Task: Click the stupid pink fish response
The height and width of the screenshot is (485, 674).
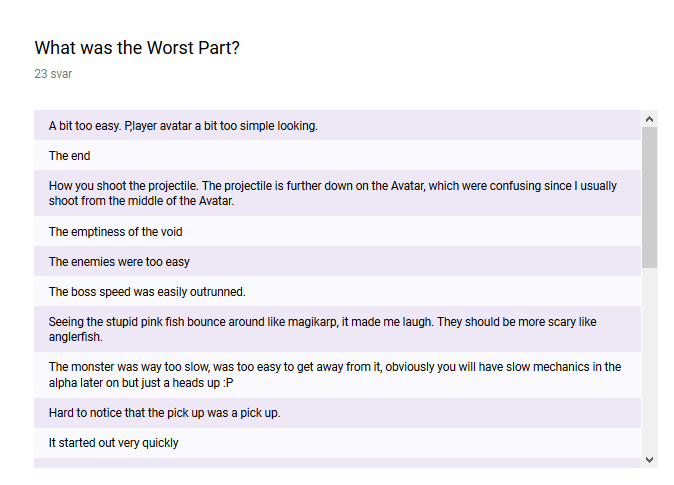Action: (322, 329)
